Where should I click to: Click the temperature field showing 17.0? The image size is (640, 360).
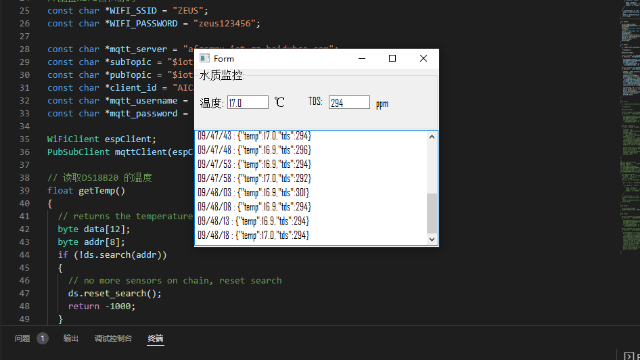[x=248, y=102]
